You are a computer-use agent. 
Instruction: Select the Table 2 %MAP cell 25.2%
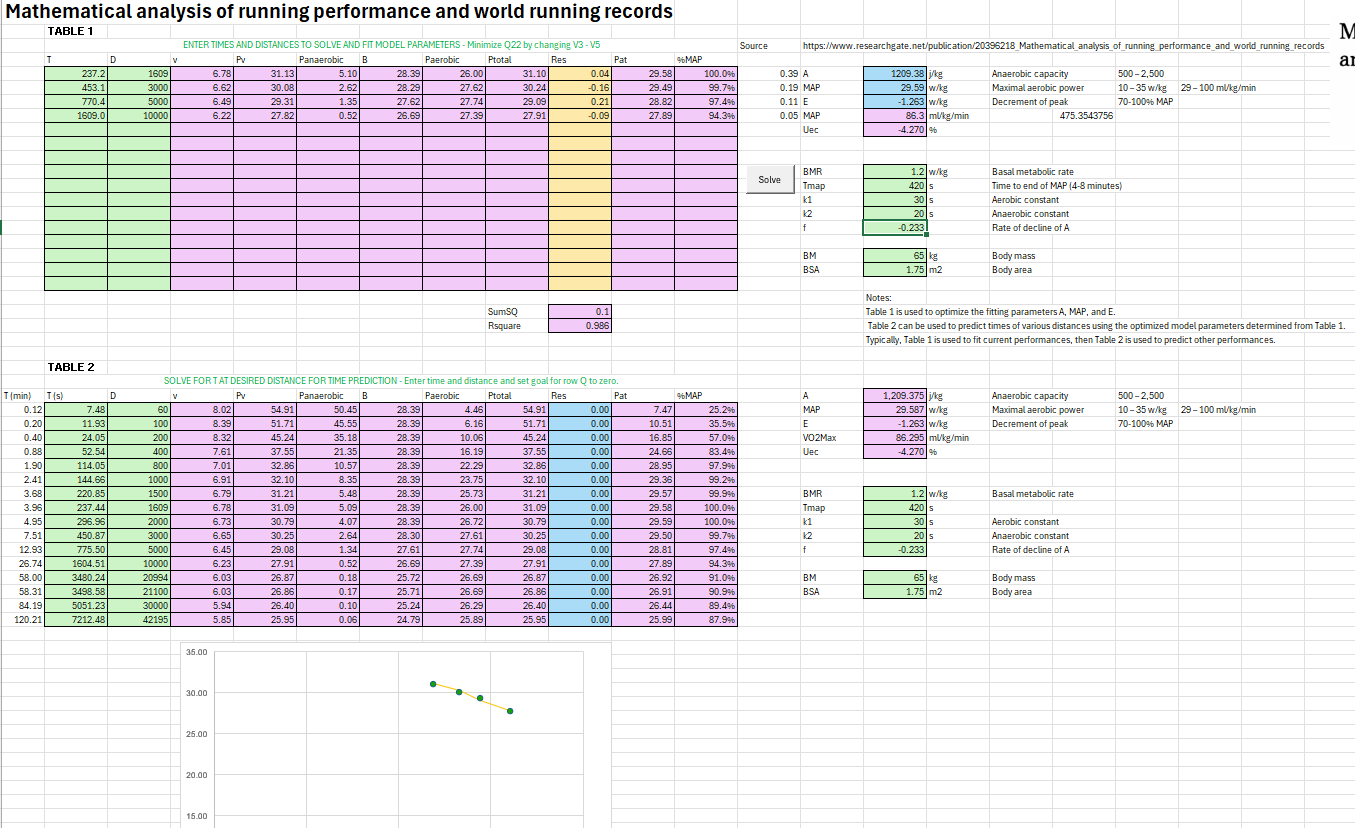[x=706, y=410]
